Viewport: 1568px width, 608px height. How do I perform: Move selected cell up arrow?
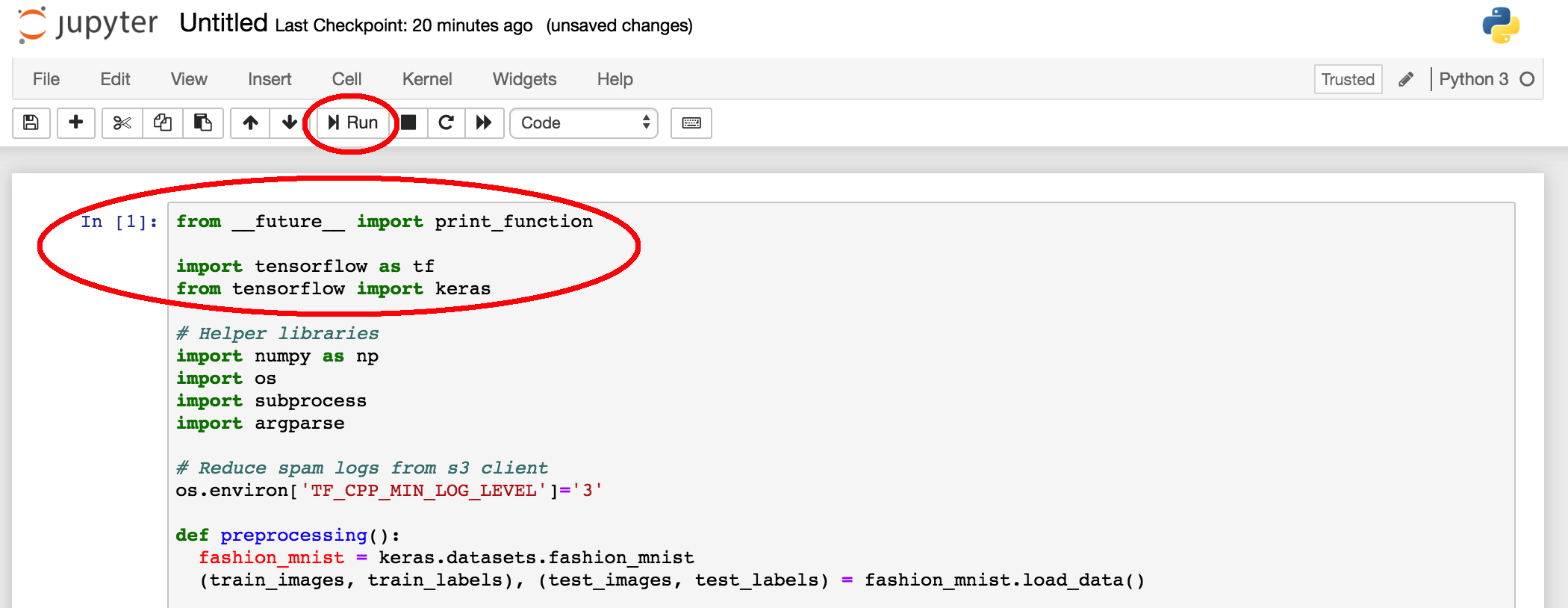point(250,122)
